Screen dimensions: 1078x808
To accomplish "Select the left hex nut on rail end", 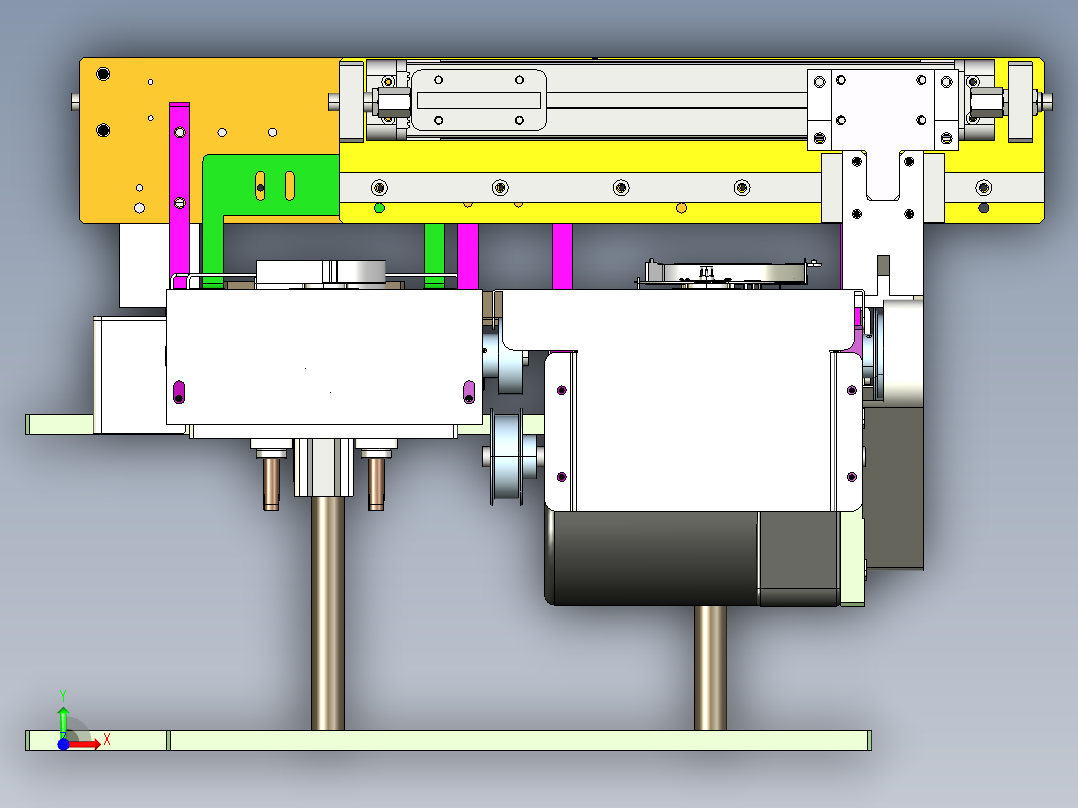I will (392, 103).
